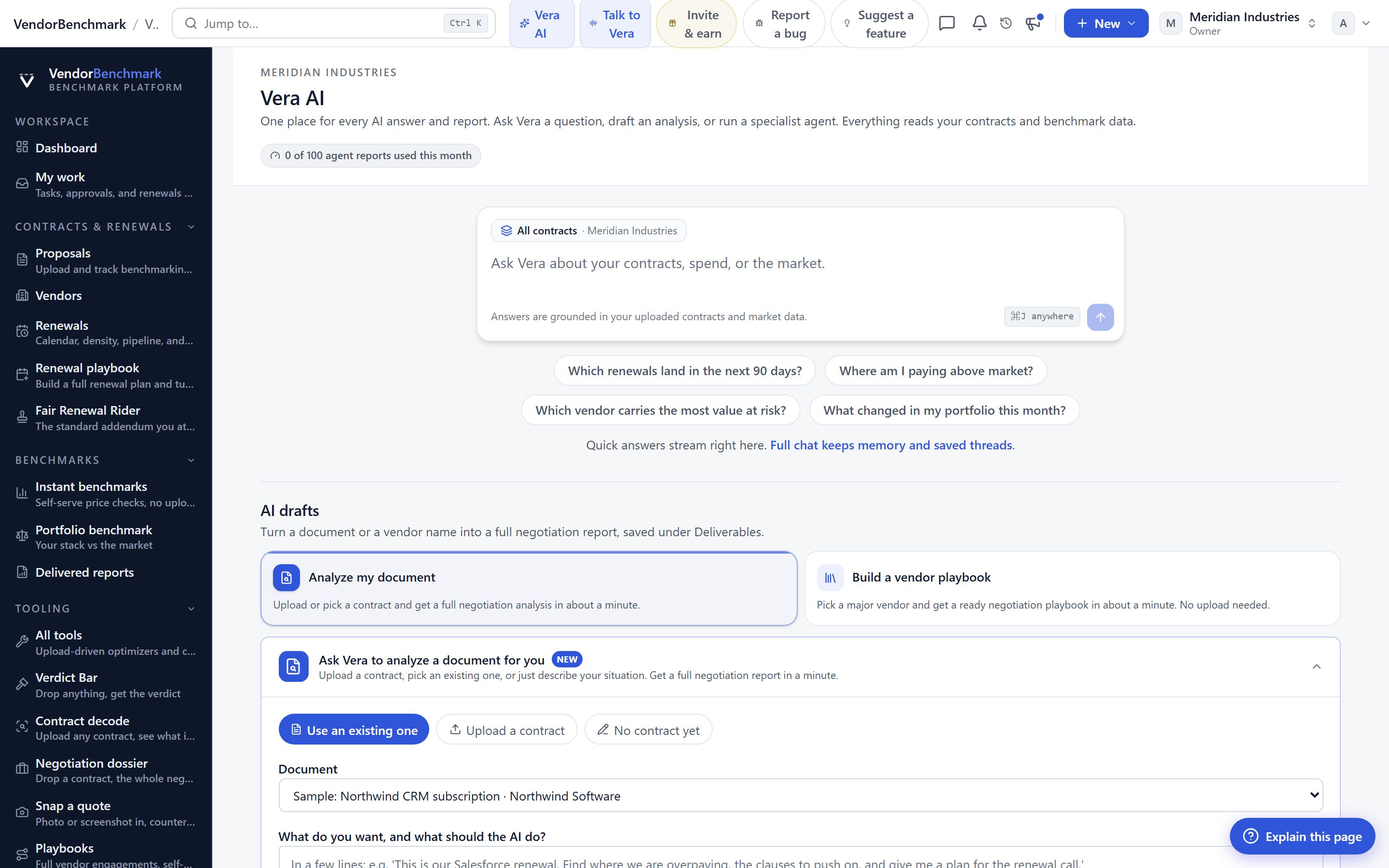
Task: Open announcements megaphone icon
Action: tap(1033, 24)
